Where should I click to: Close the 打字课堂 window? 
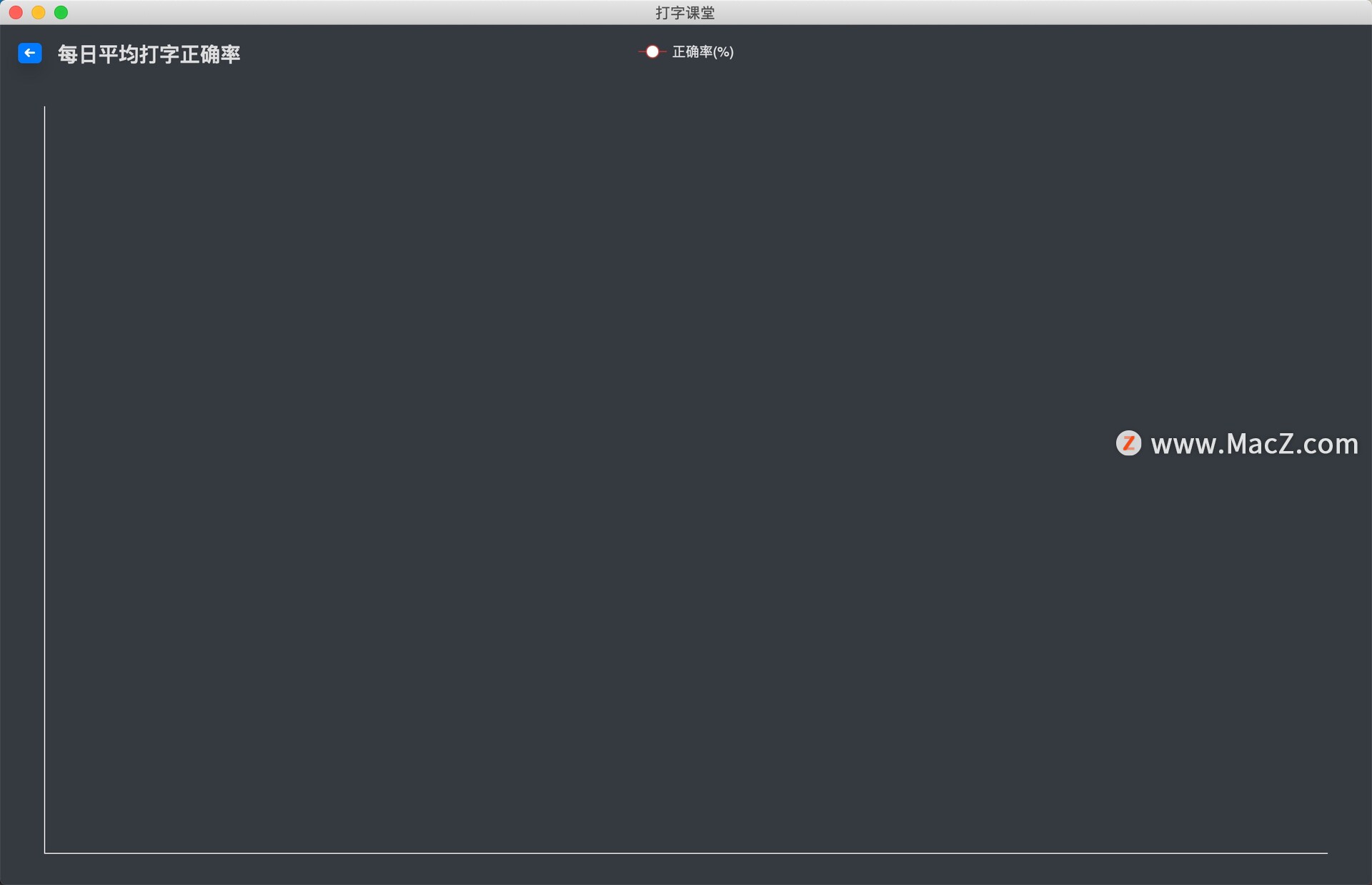point(16,12)
